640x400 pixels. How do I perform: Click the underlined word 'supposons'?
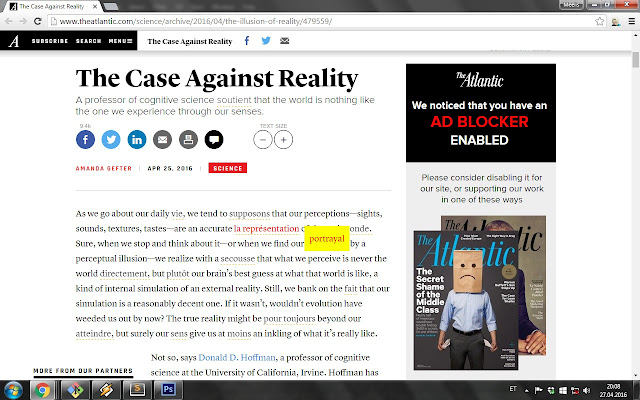click(249, 213)
